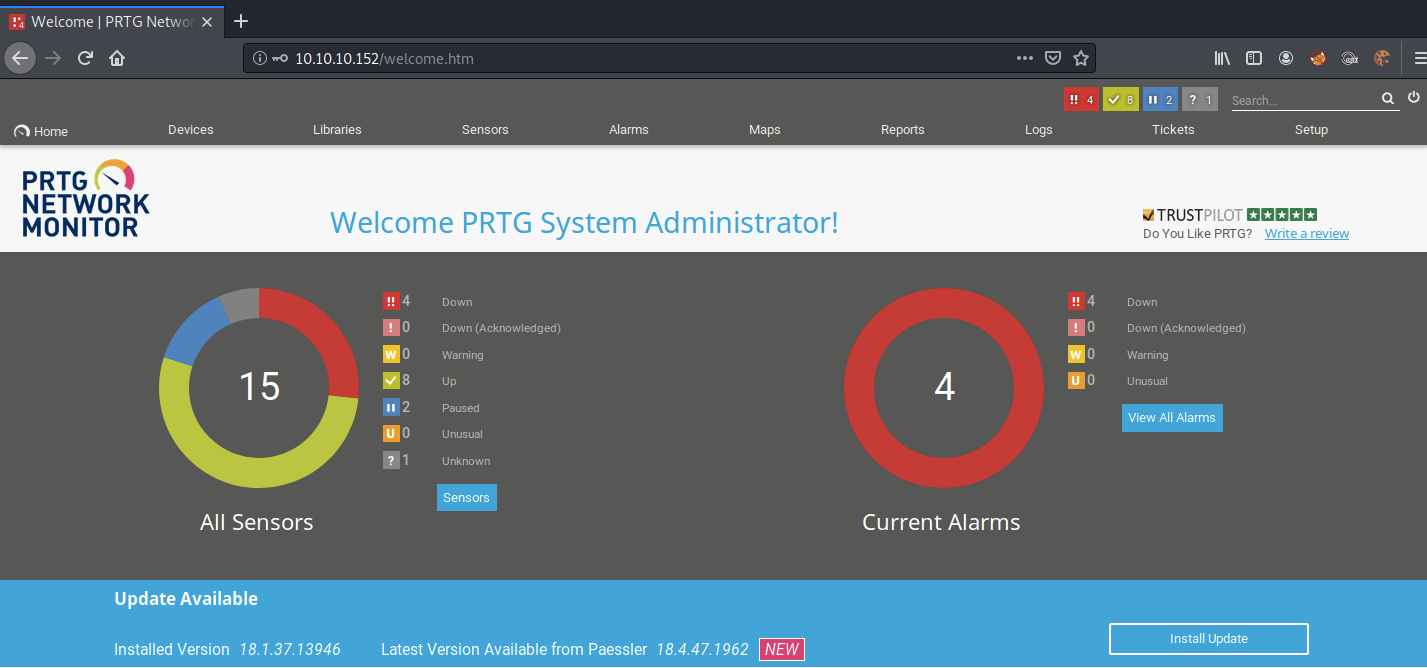Open the Libraries menu

pyautogui.click(x=337, y=130)
